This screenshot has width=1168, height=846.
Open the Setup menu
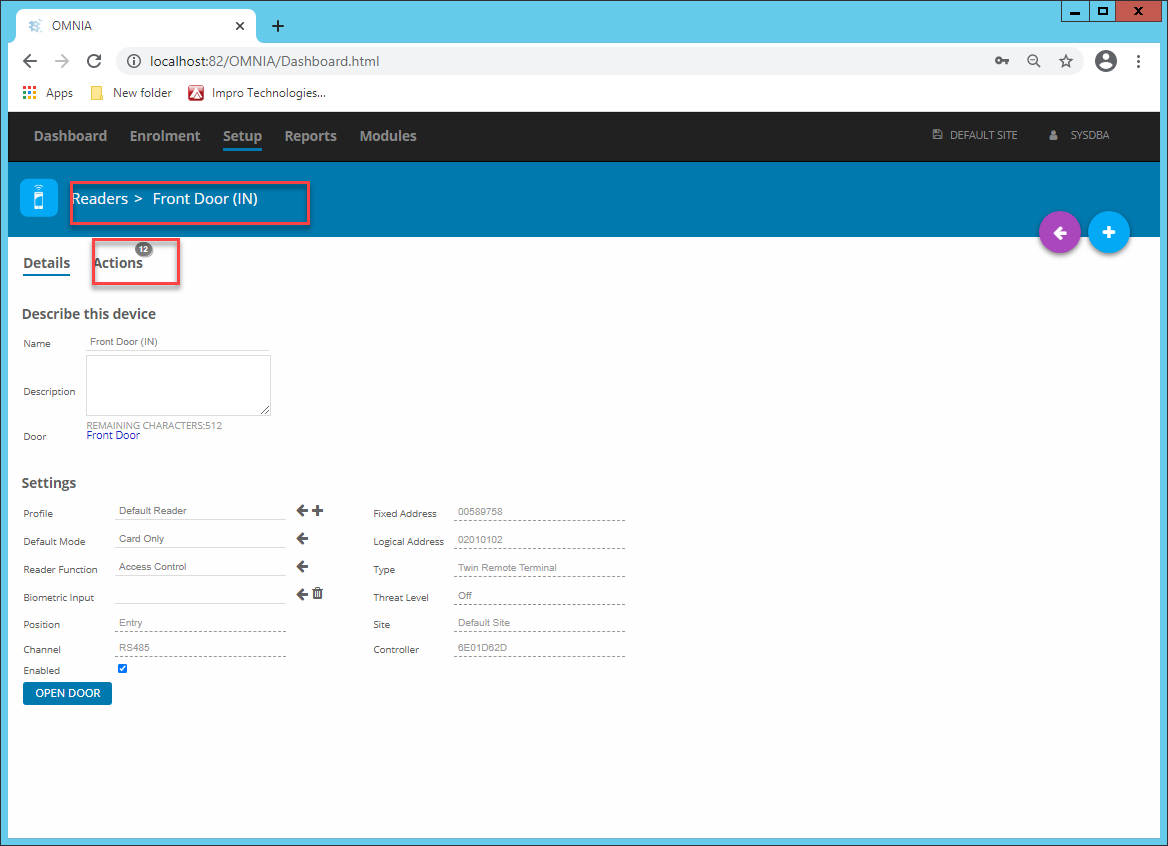click(242, 136)
